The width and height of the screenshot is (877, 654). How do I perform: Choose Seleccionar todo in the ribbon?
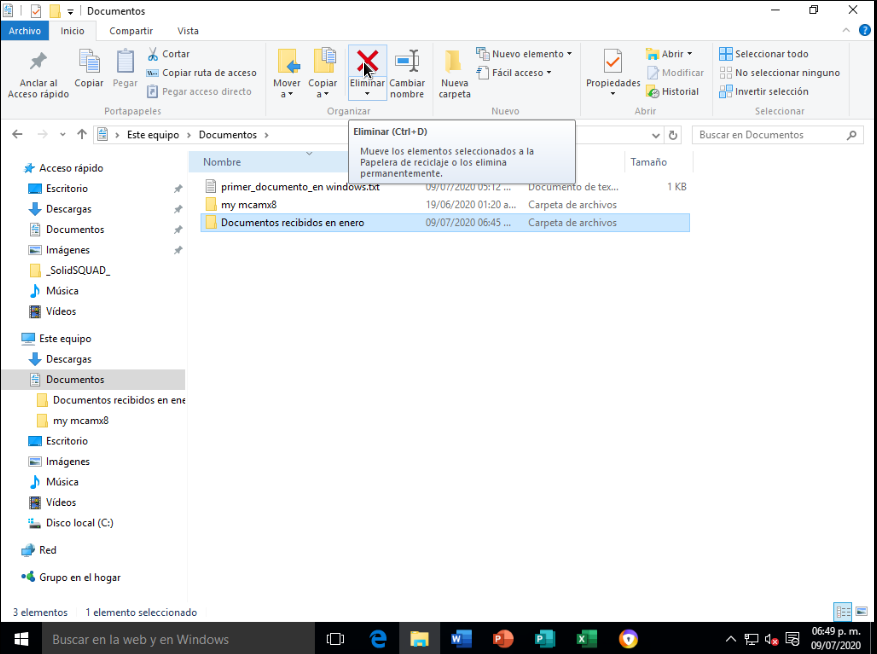coord(764,54)
